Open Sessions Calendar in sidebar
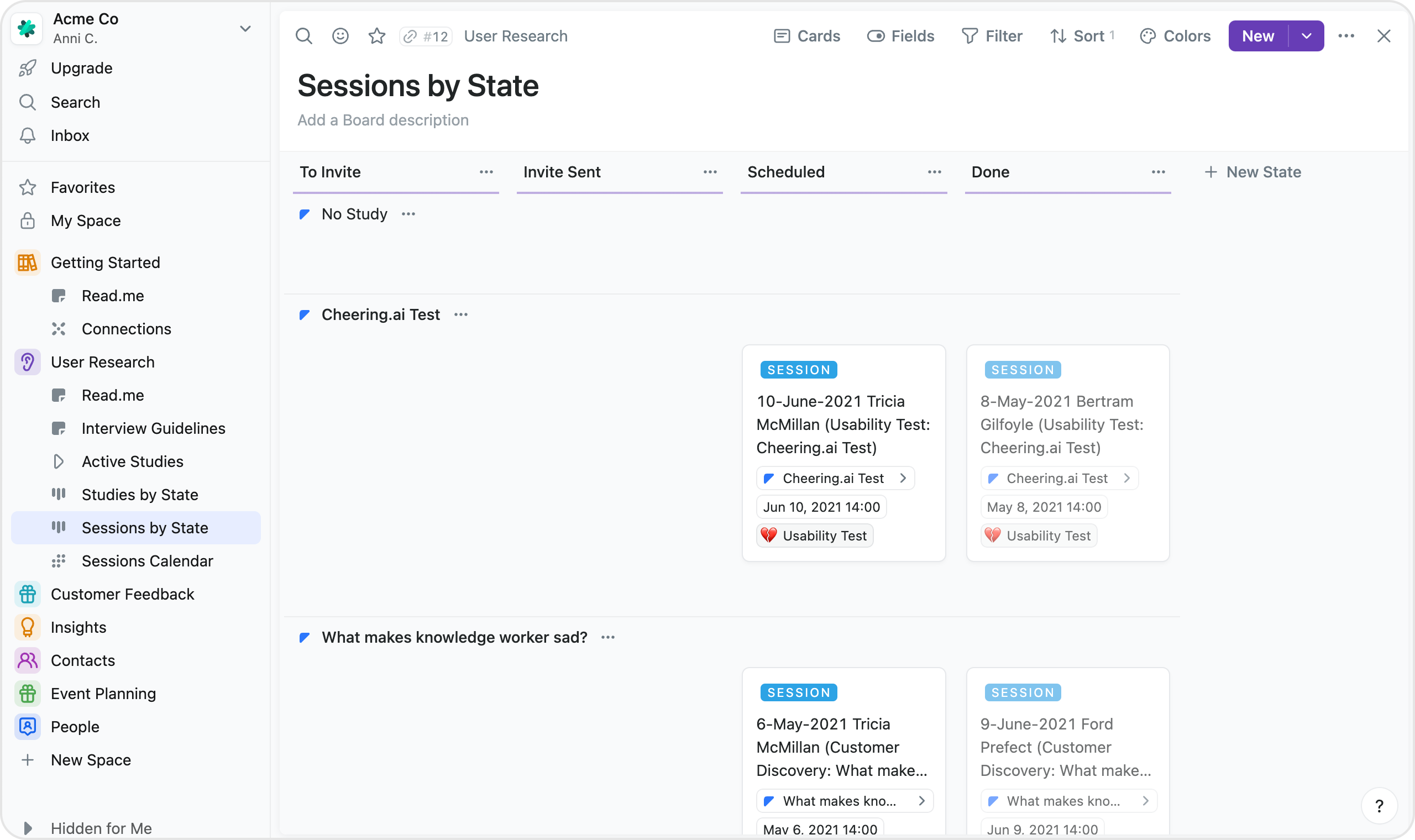1415x840 pixels. tap(147, 561)
